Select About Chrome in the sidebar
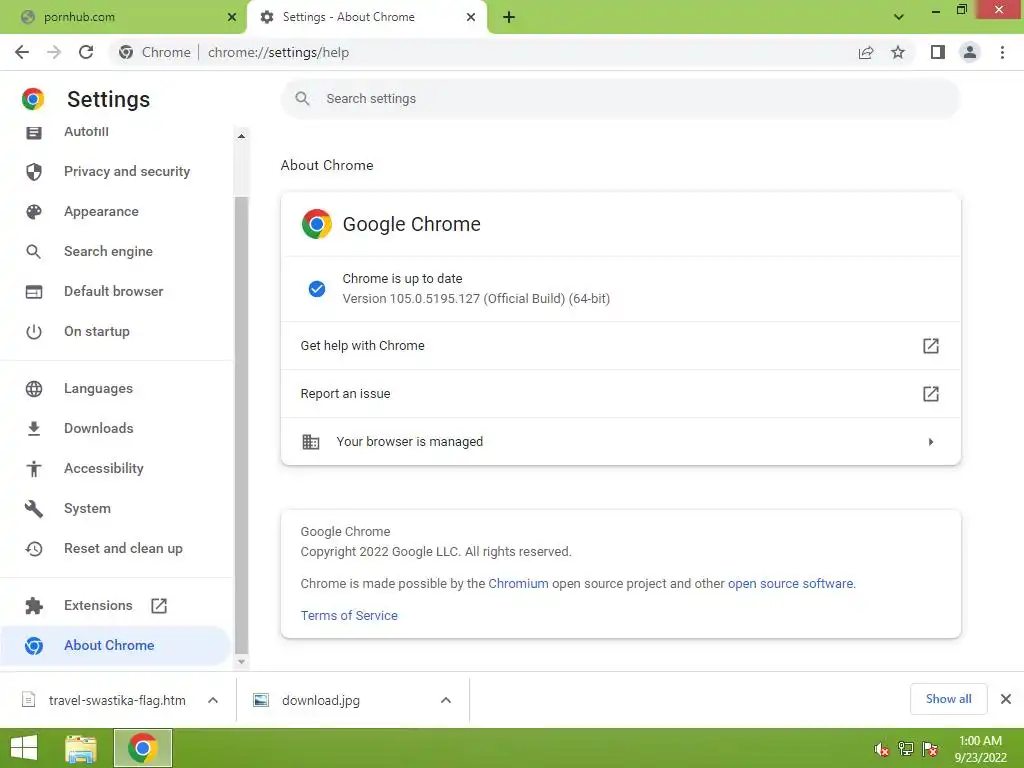Screen dimensions: 1024x768 (116, 645)
